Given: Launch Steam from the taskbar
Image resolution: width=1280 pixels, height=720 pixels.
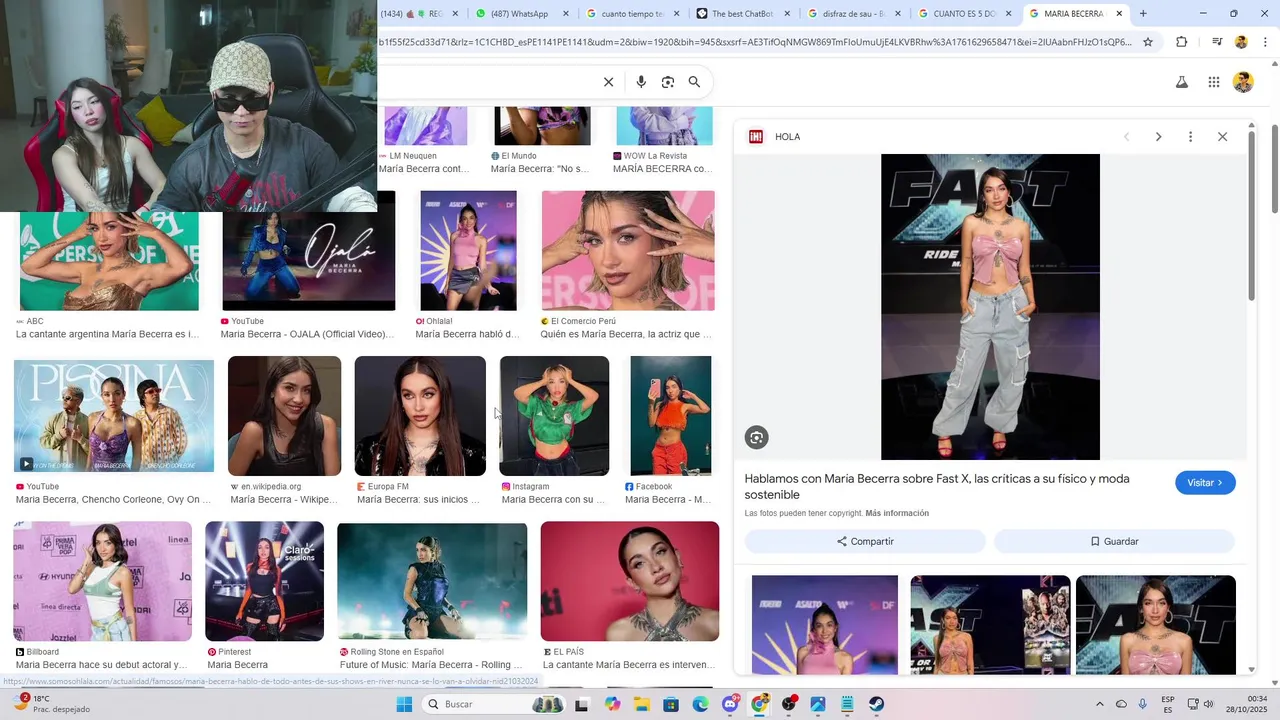Looking at the screenshot, I should coord(876,704).
